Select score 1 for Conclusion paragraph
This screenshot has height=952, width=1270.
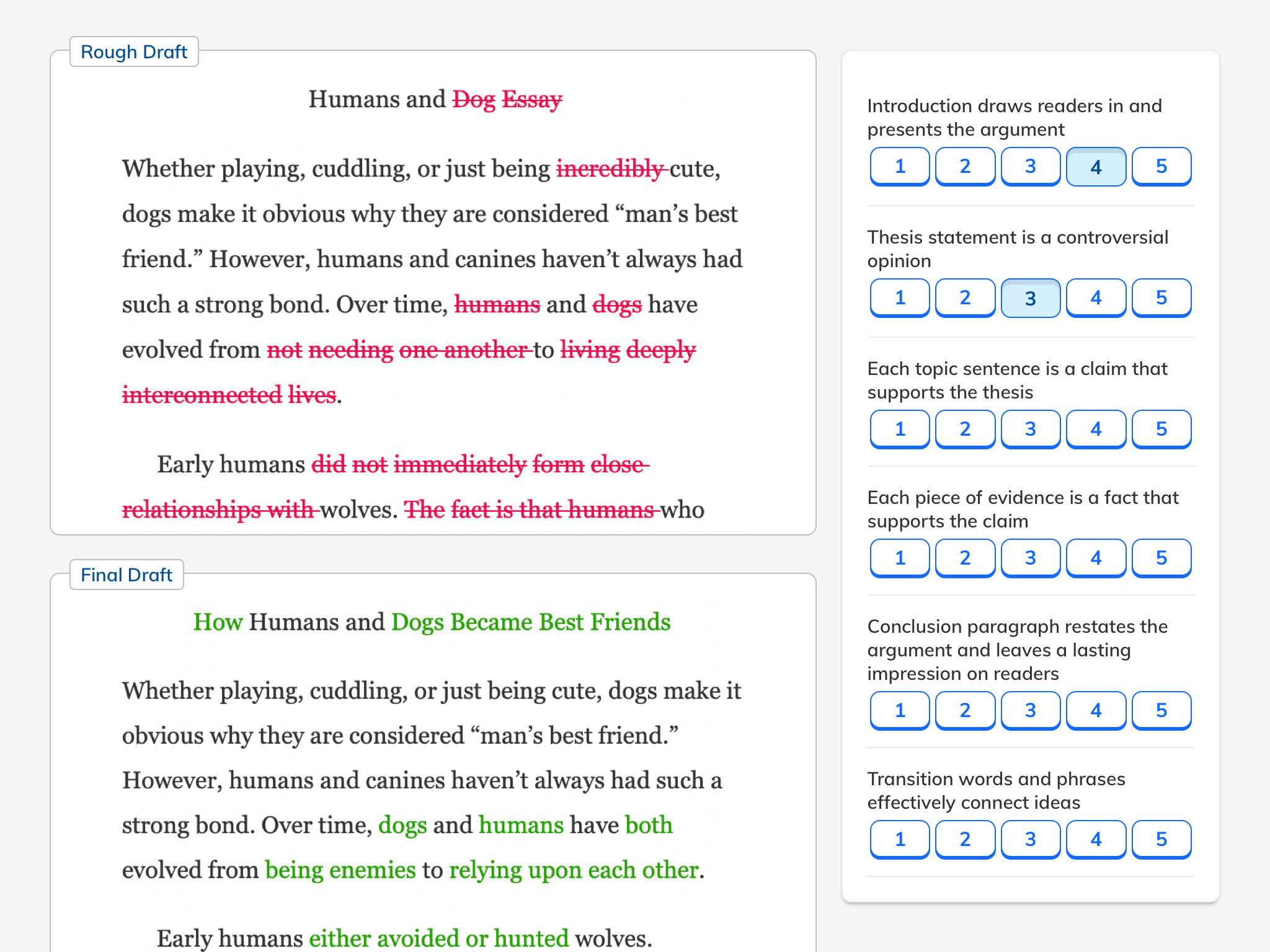(x=900, y=710)
